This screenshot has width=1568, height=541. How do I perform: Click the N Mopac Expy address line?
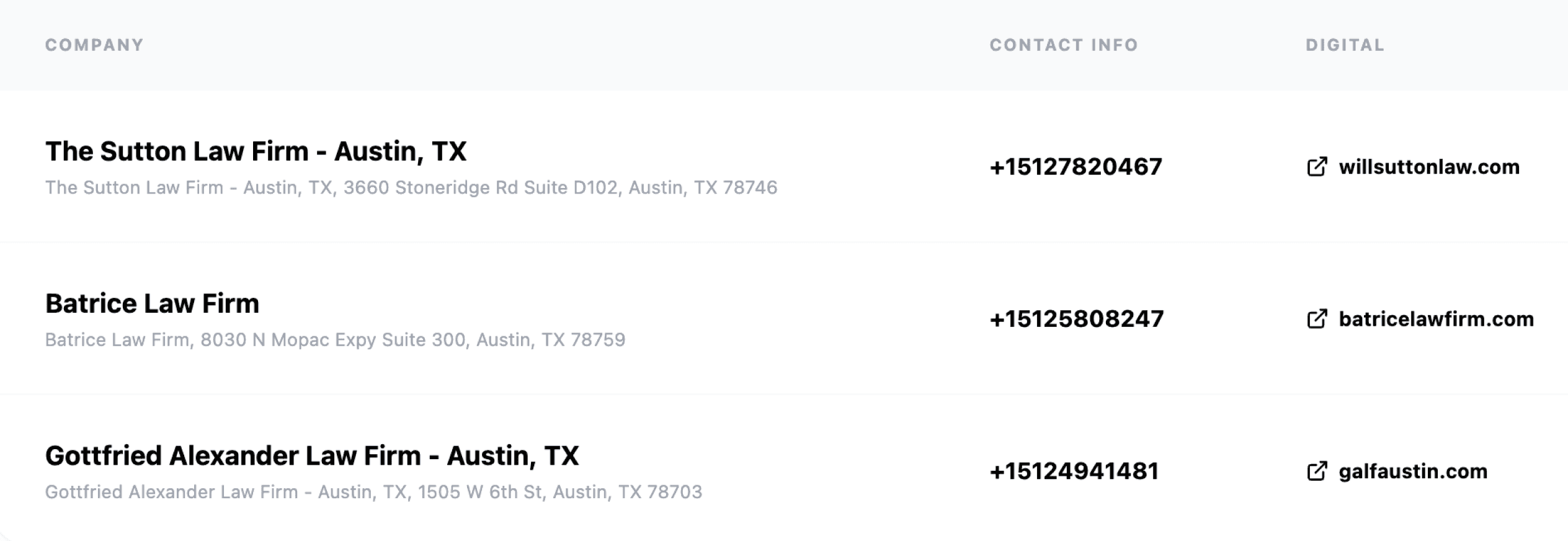tap(335, 339)
